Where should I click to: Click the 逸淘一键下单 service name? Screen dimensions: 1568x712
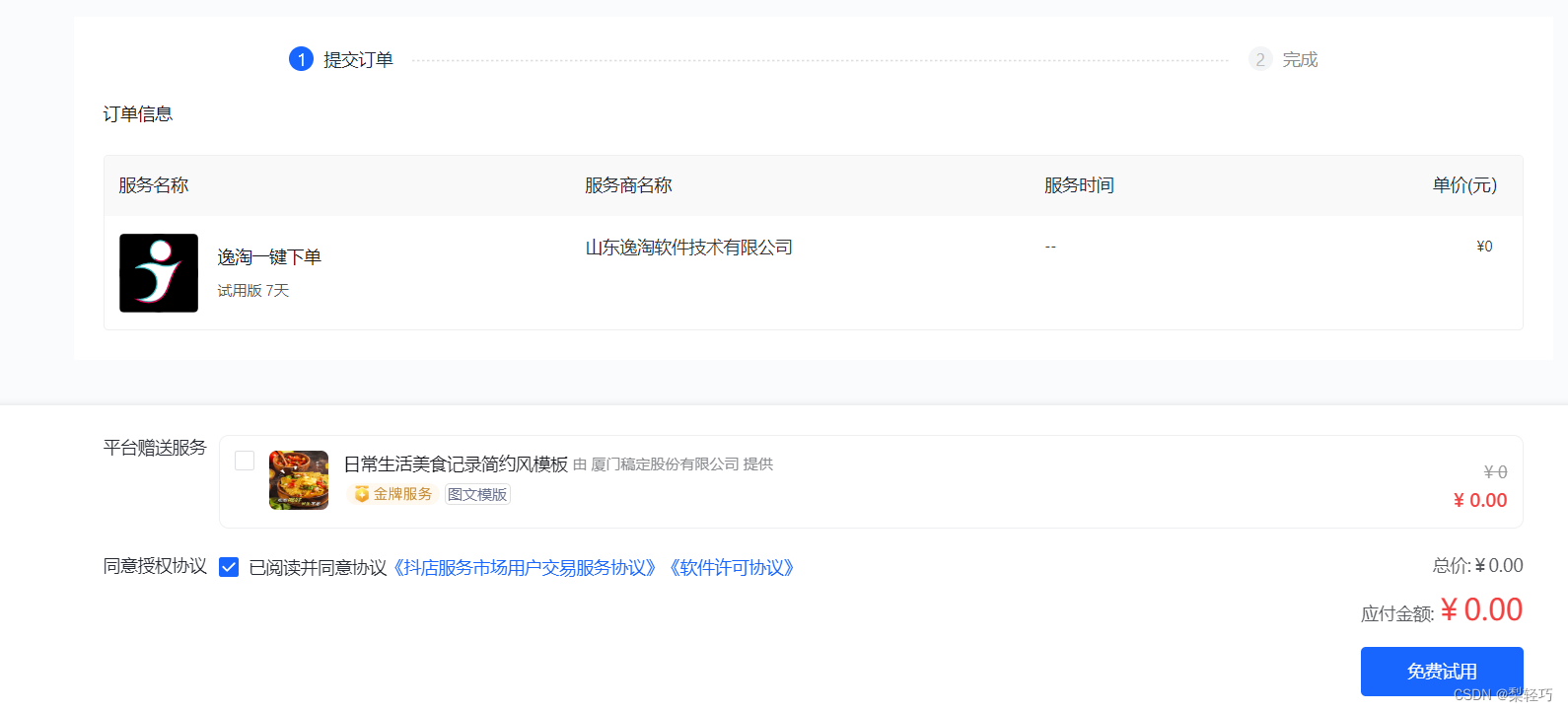point(269,257)
